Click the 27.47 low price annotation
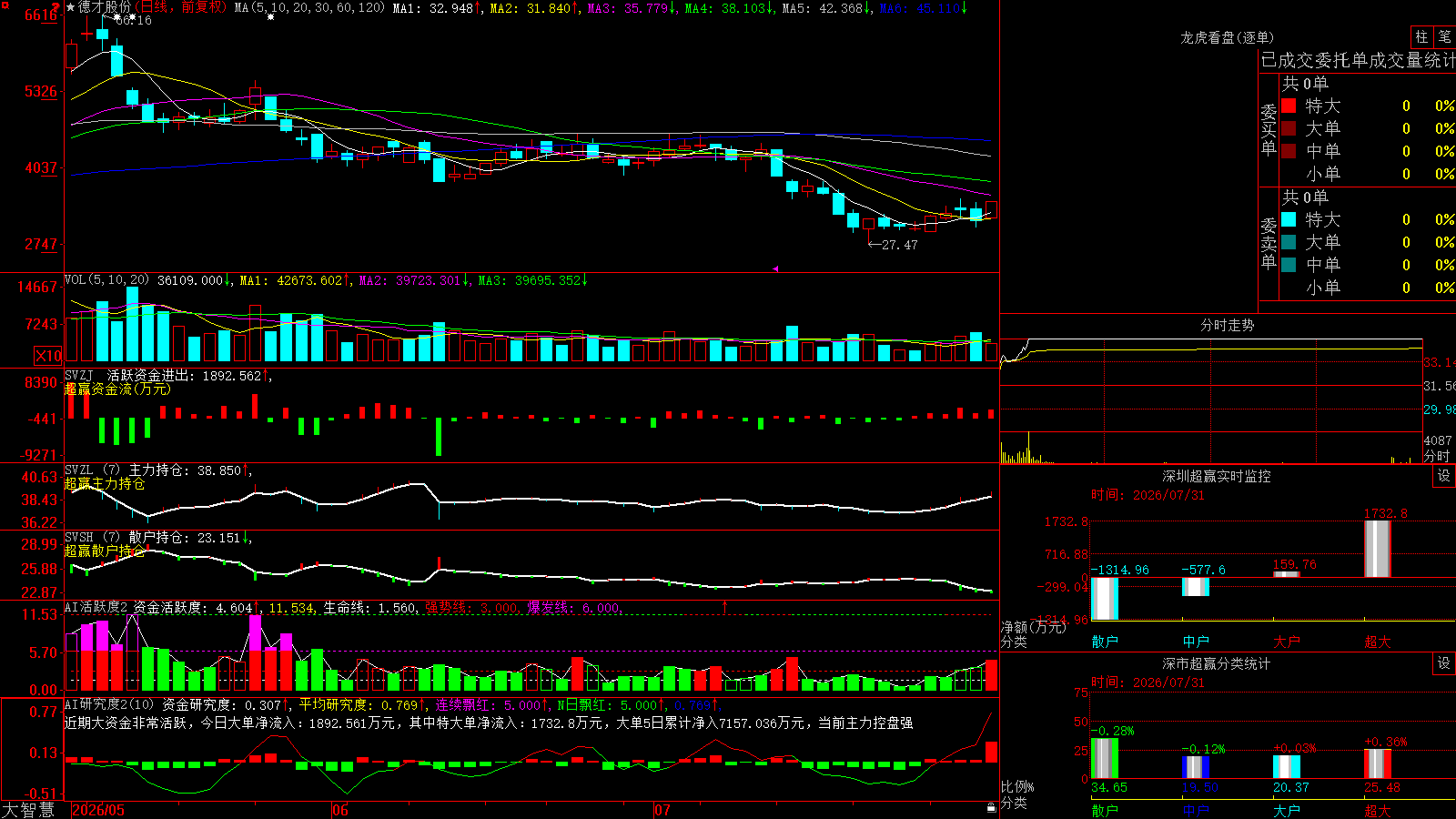The width and height of the screenshot is (1456, 819). [900, 245]
